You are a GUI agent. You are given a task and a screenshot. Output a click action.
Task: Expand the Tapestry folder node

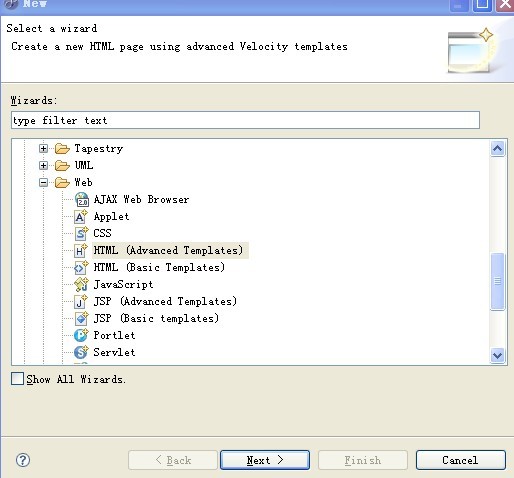[43, 148]
